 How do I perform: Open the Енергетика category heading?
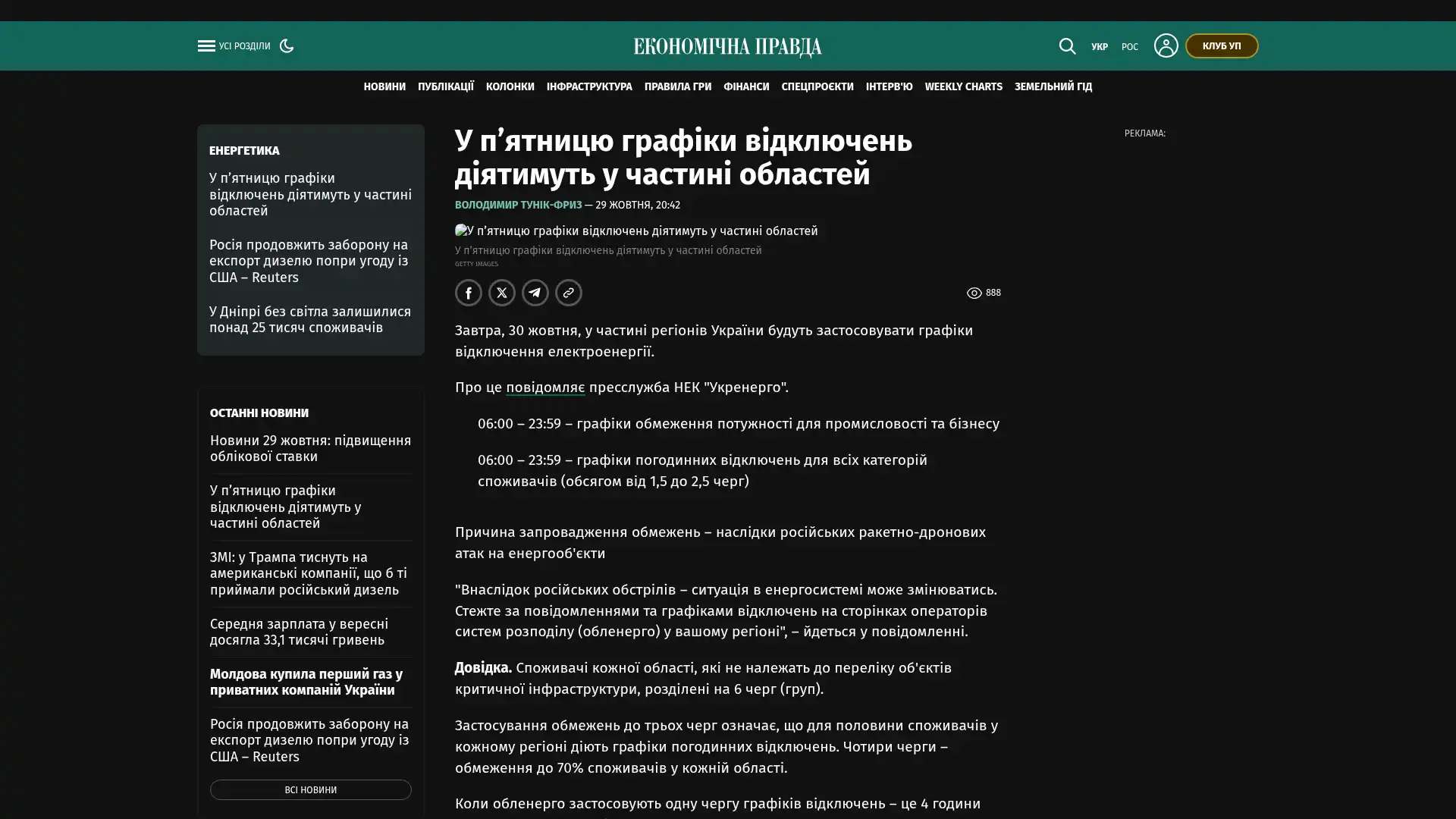(x=244, y=151)
